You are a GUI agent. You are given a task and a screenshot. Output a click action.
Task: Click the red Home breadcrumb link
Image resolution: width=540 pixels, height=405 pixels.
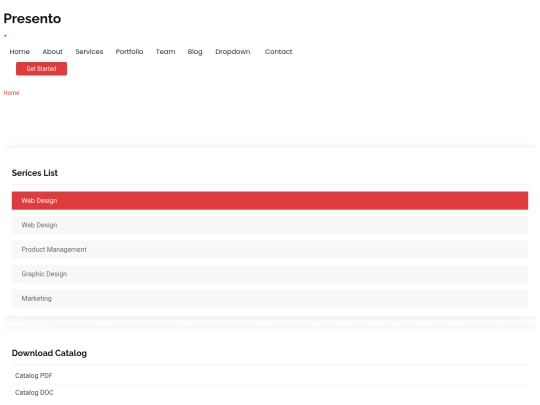click(x=11, y=93)
